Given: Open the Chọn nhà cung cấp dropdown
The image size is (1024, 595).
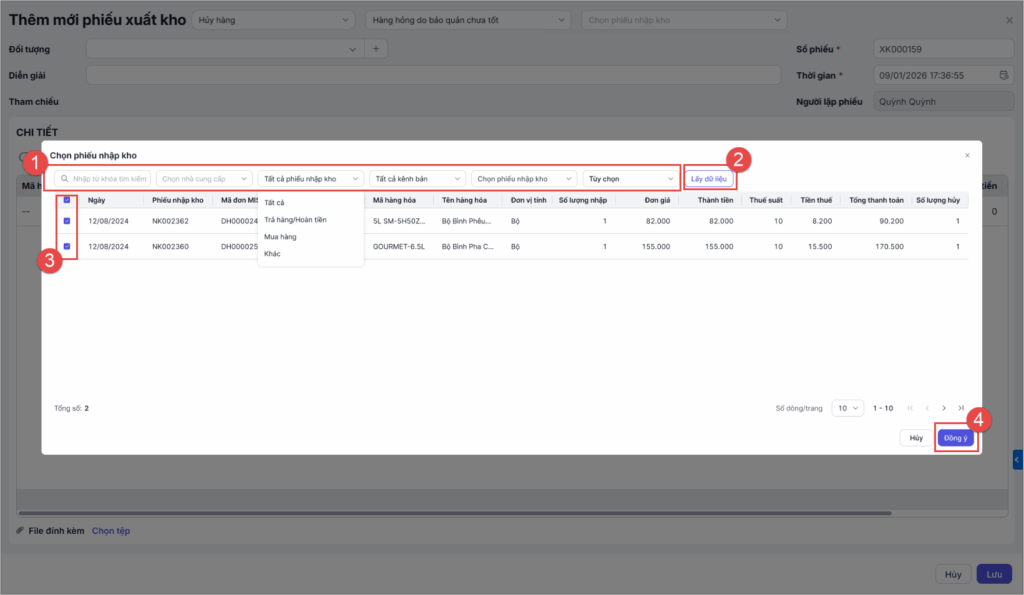Looking at the screenshot, I should tap(204, 179).
